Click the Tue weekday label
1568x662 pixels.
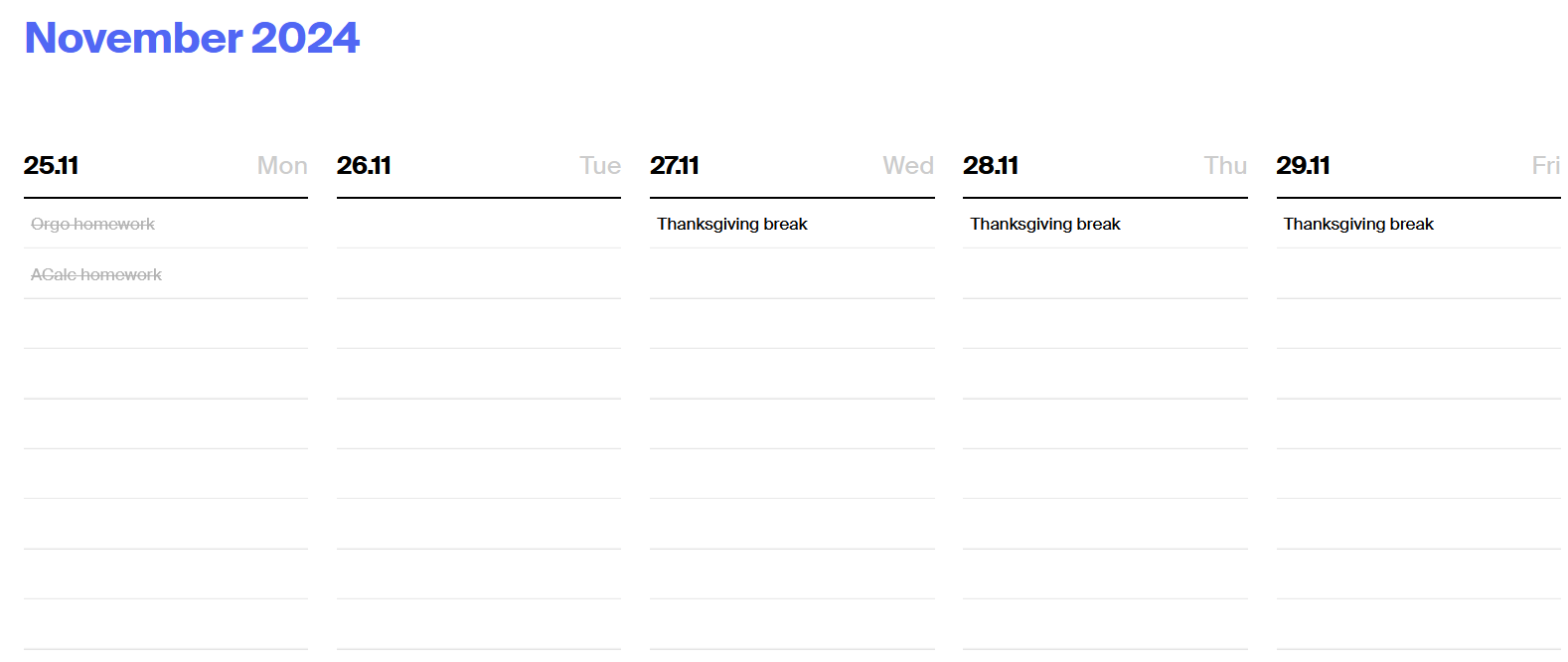click(x=600, y=165)
